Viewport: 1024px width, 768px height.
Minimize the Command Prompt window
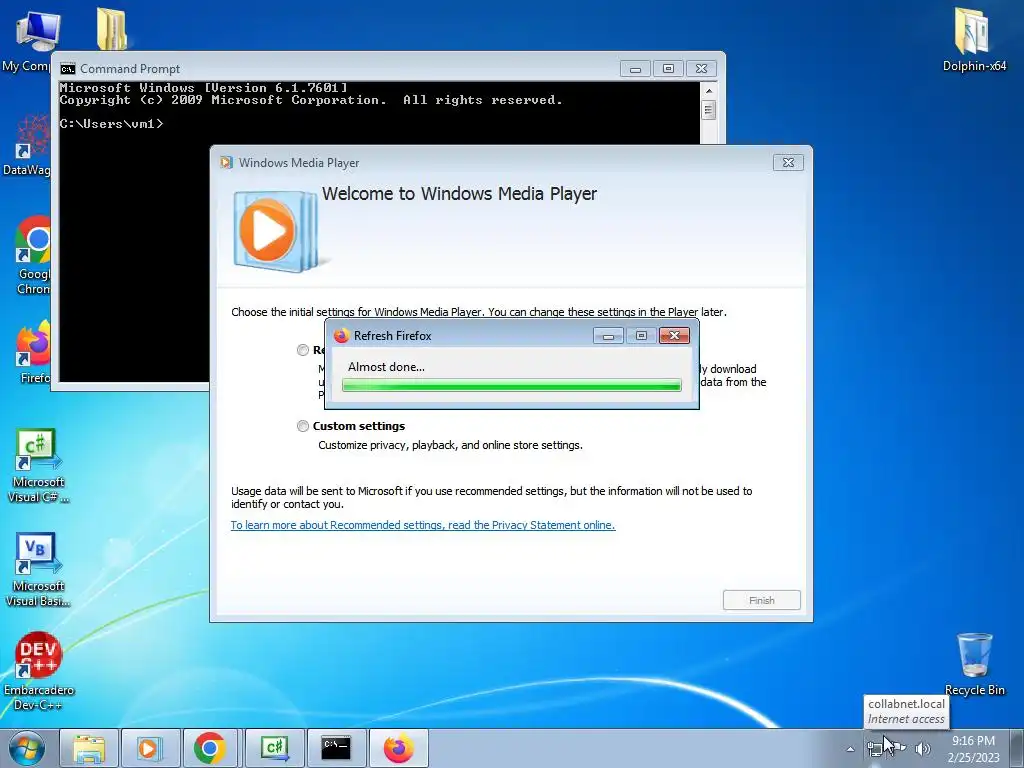point(635,69)
